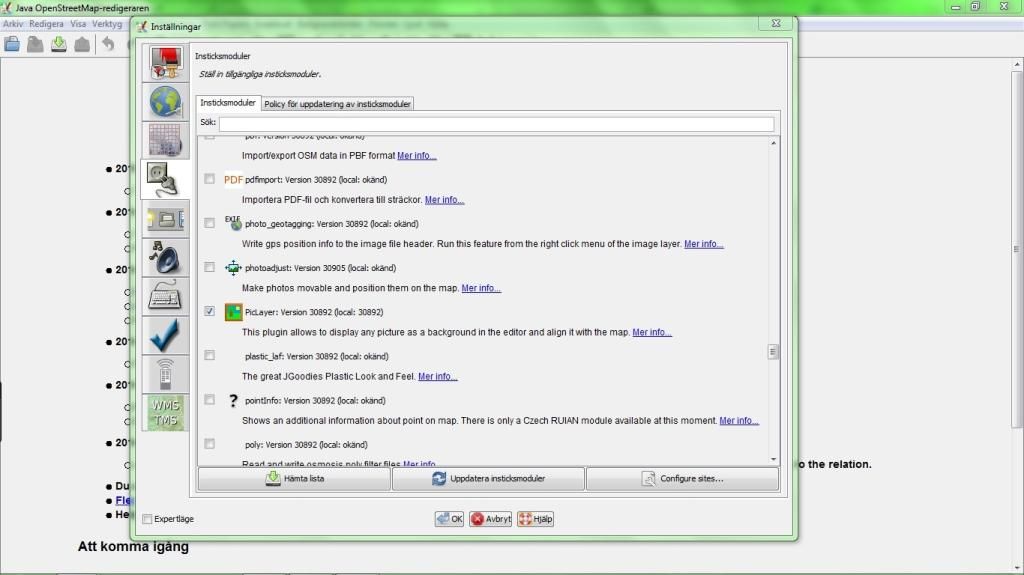Click the Avbryt cancel button
The image size is (1024, 575).
490,519
